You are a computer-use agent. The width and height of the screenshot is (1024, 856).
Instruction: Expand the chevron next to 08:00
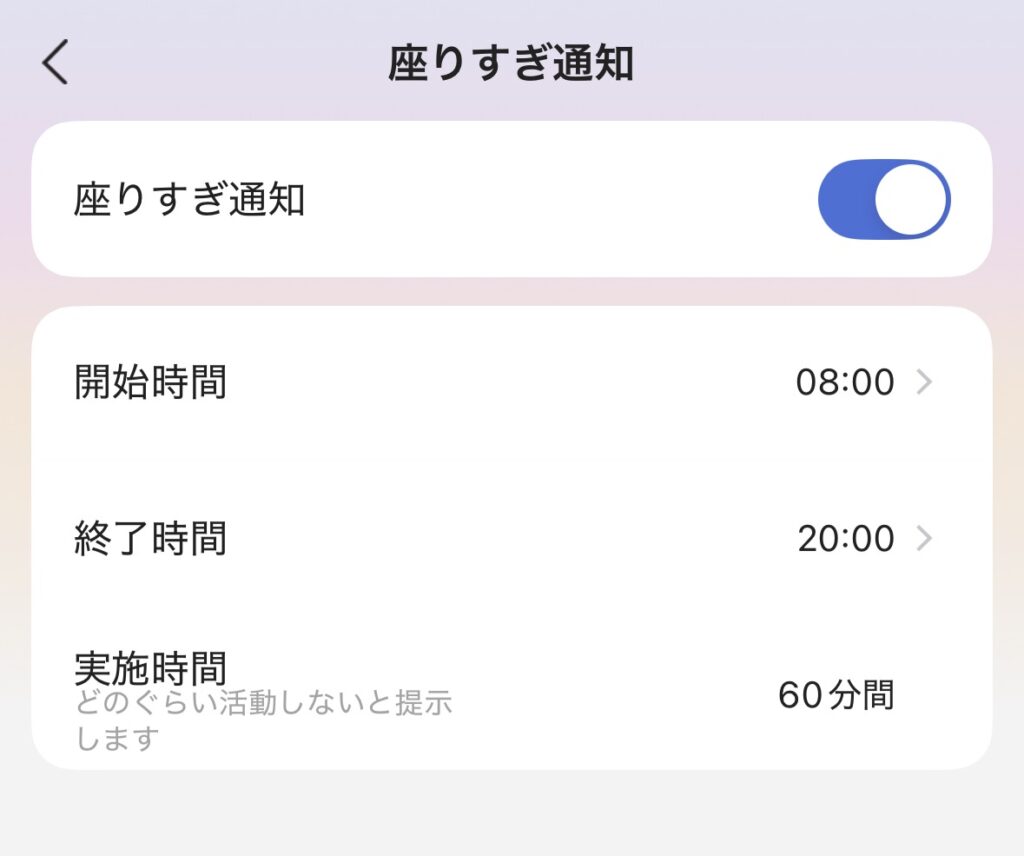[925, 382]
